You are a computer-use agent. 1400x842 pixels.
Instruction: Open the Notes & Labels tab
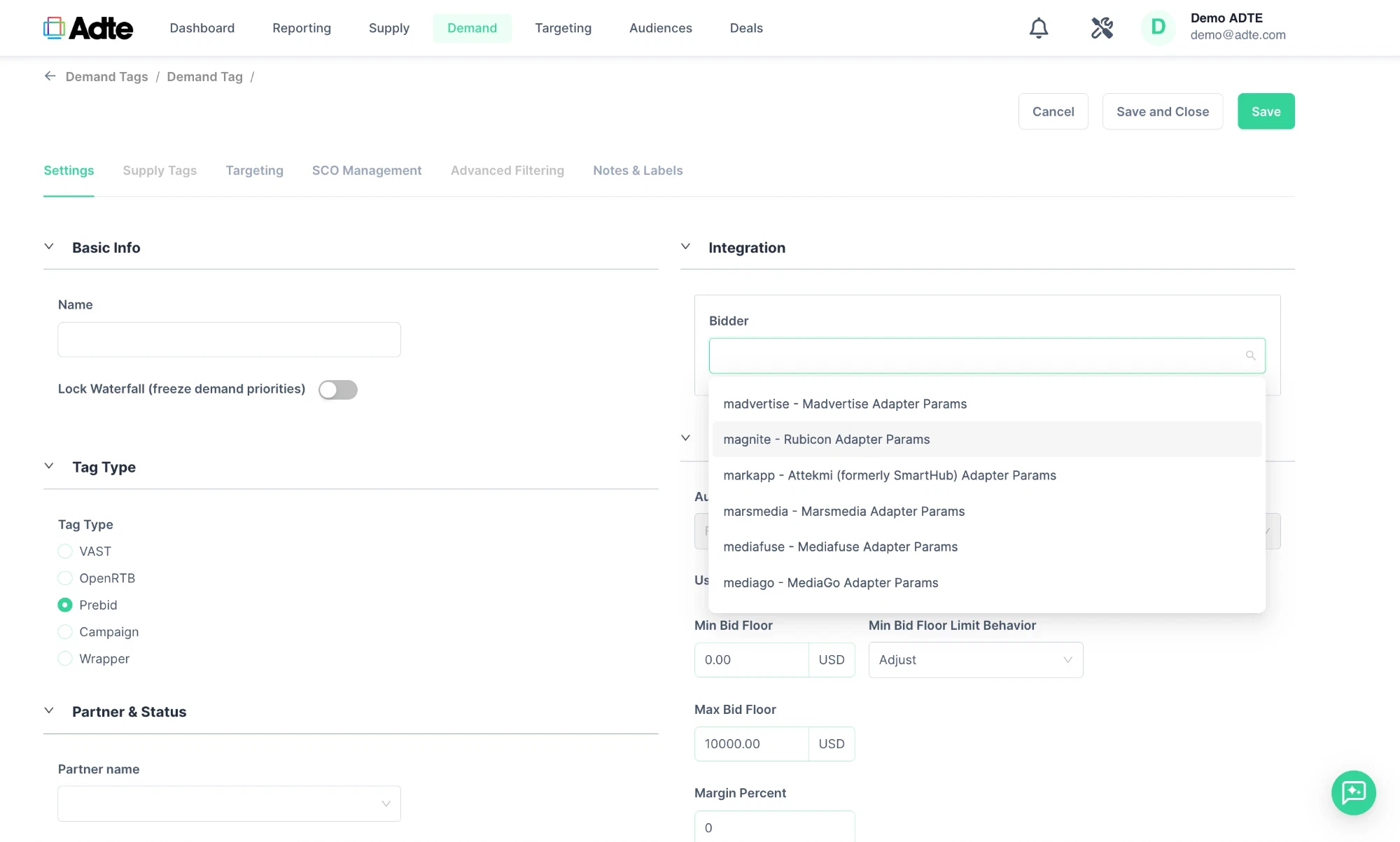638,171
